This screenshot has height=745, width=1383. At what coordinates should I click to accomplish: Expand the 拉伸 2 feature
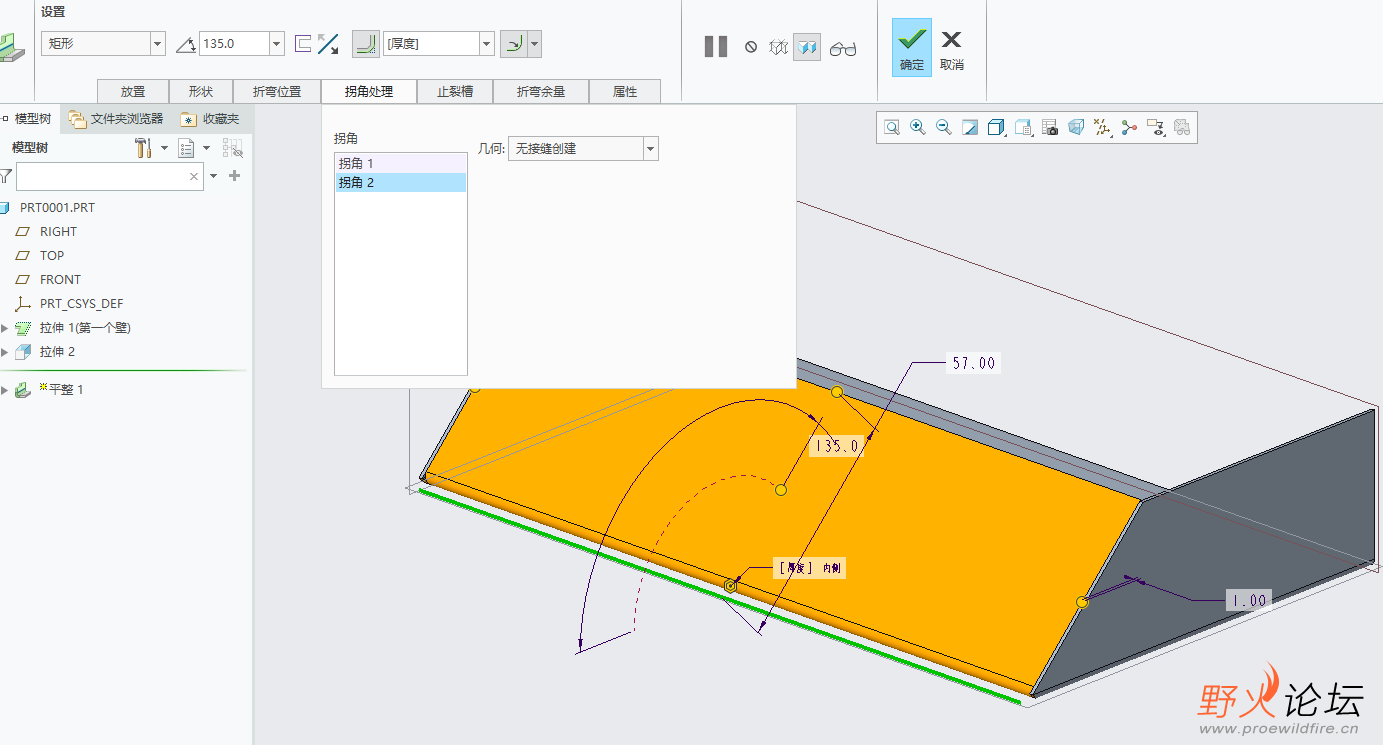5,352
